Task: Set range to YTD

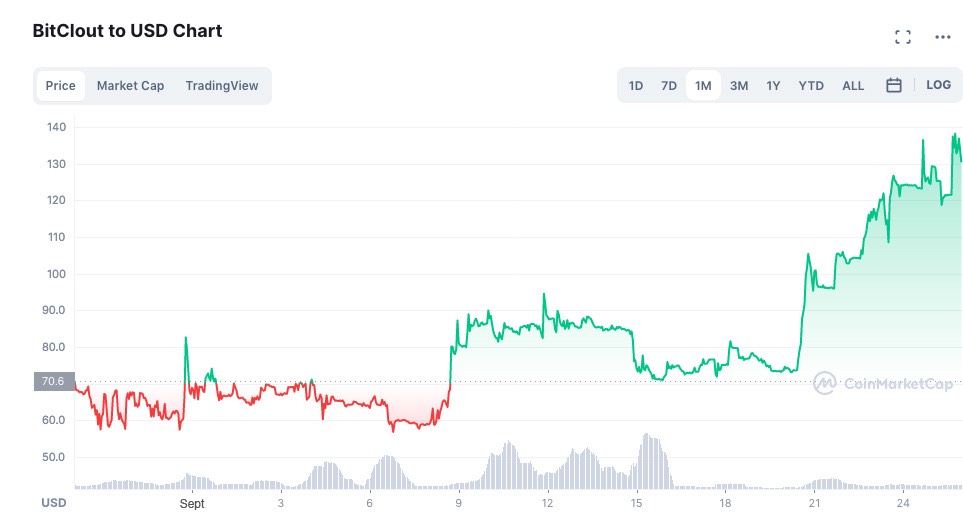Action: point(811,86)
